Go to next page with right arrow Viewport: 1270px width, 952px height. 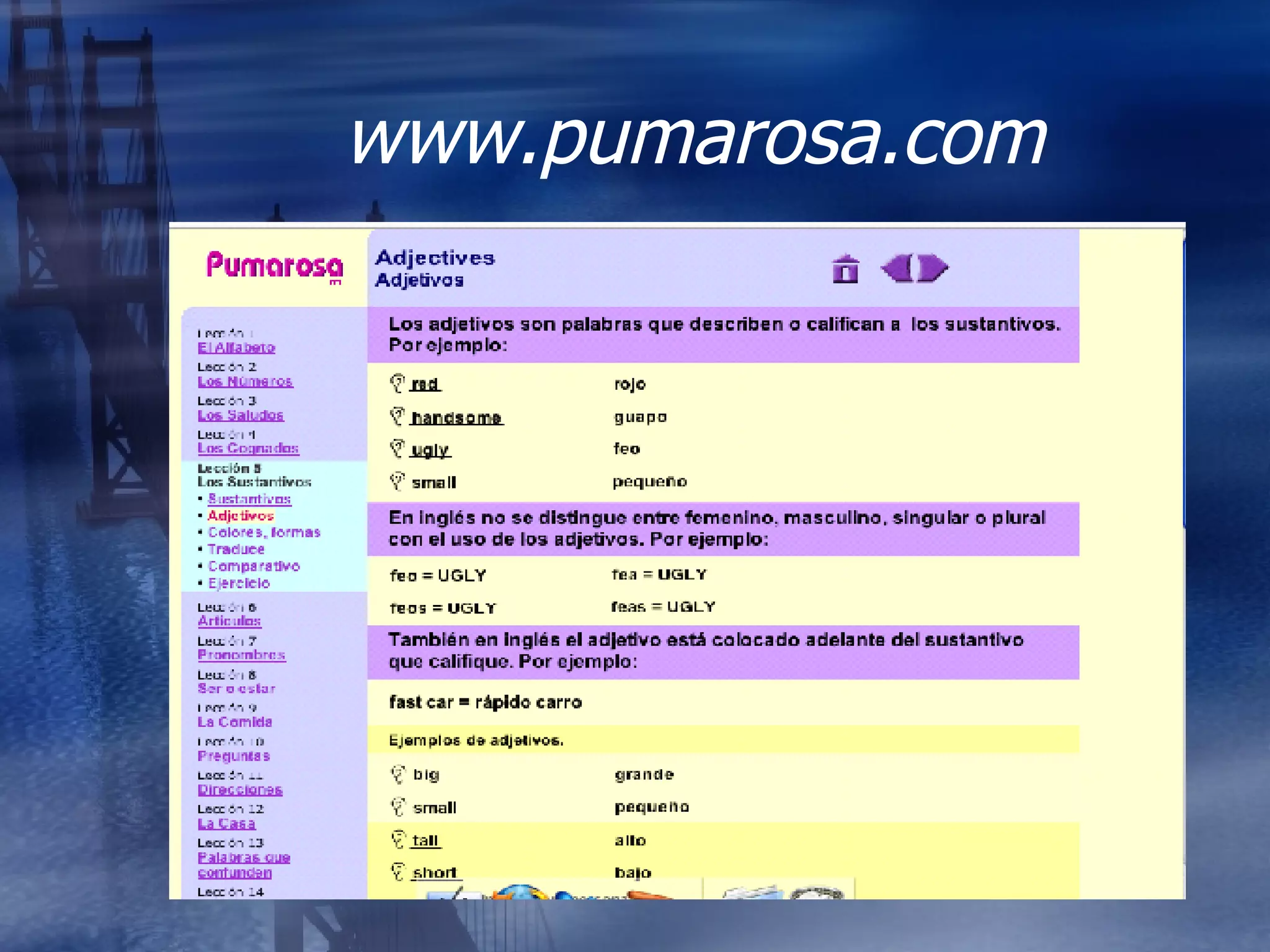pyautogui.click(x=933, y=268)
